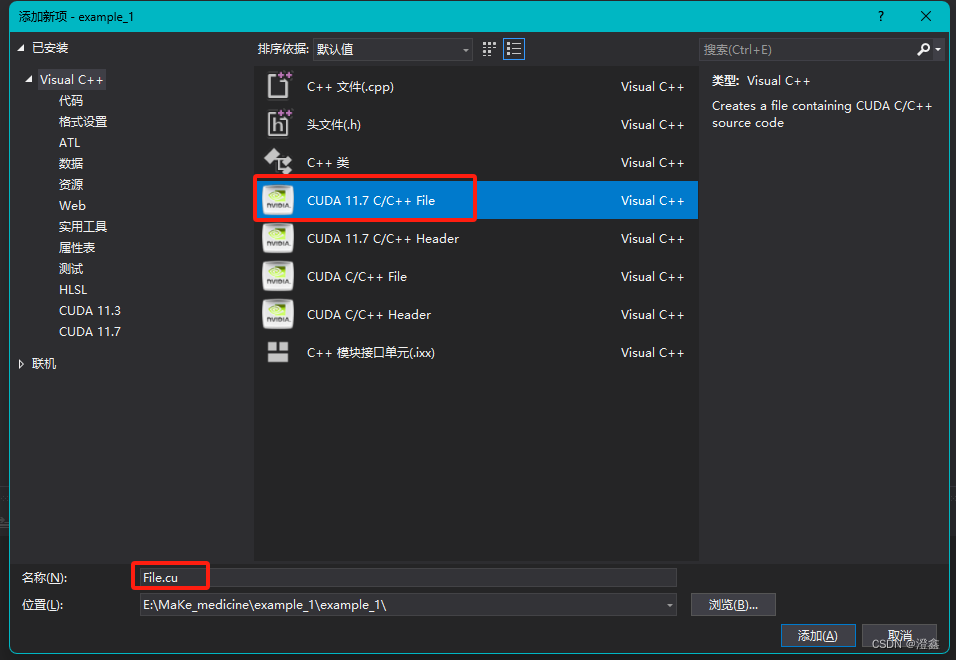Click the C++ 模块接口单元(.ixx) template icon
The width and height of the screenshot is (956, 660).
tap(278, 352)
